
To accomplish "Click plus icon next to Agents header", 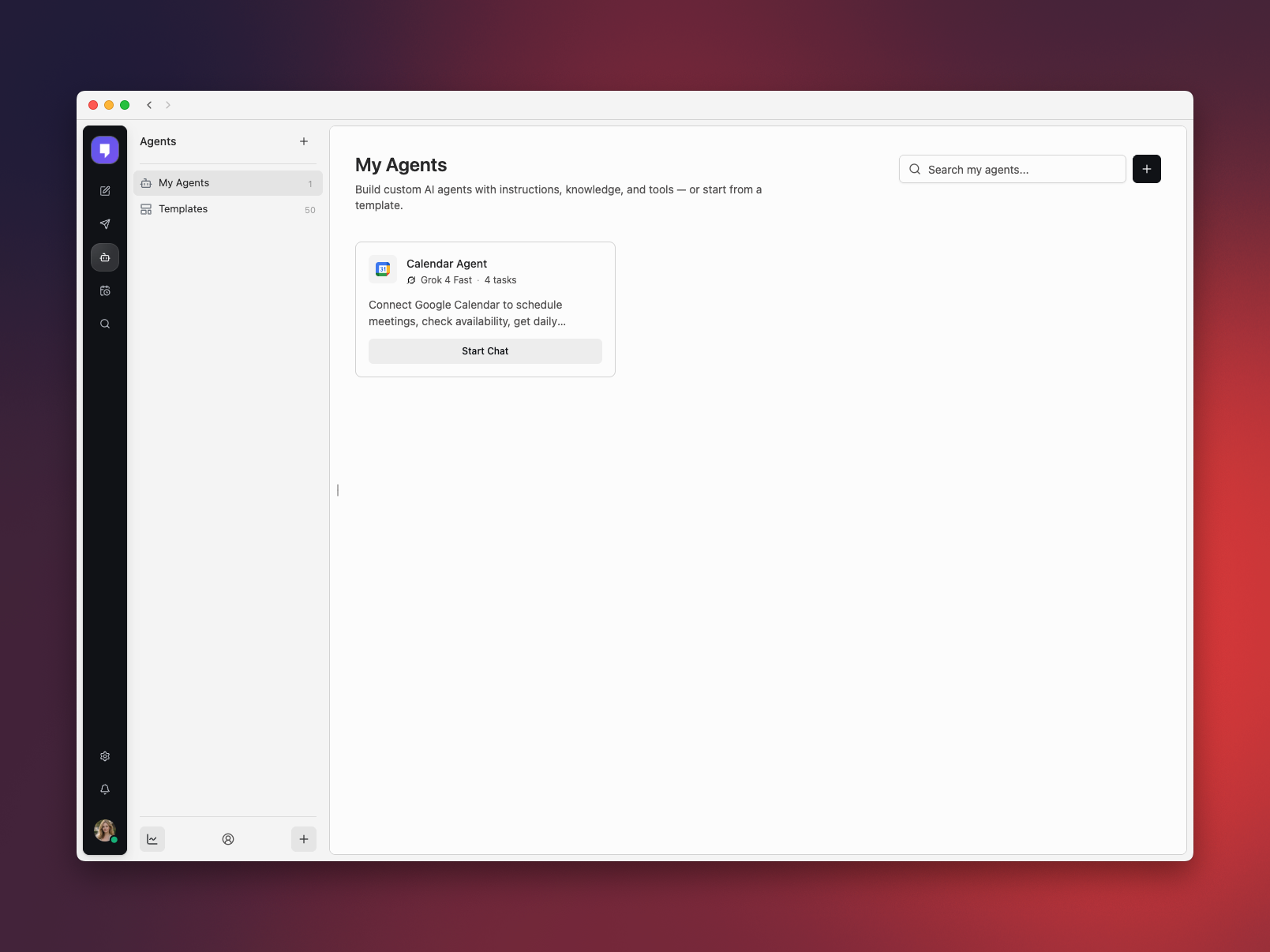I will click(x=304, y=141).
